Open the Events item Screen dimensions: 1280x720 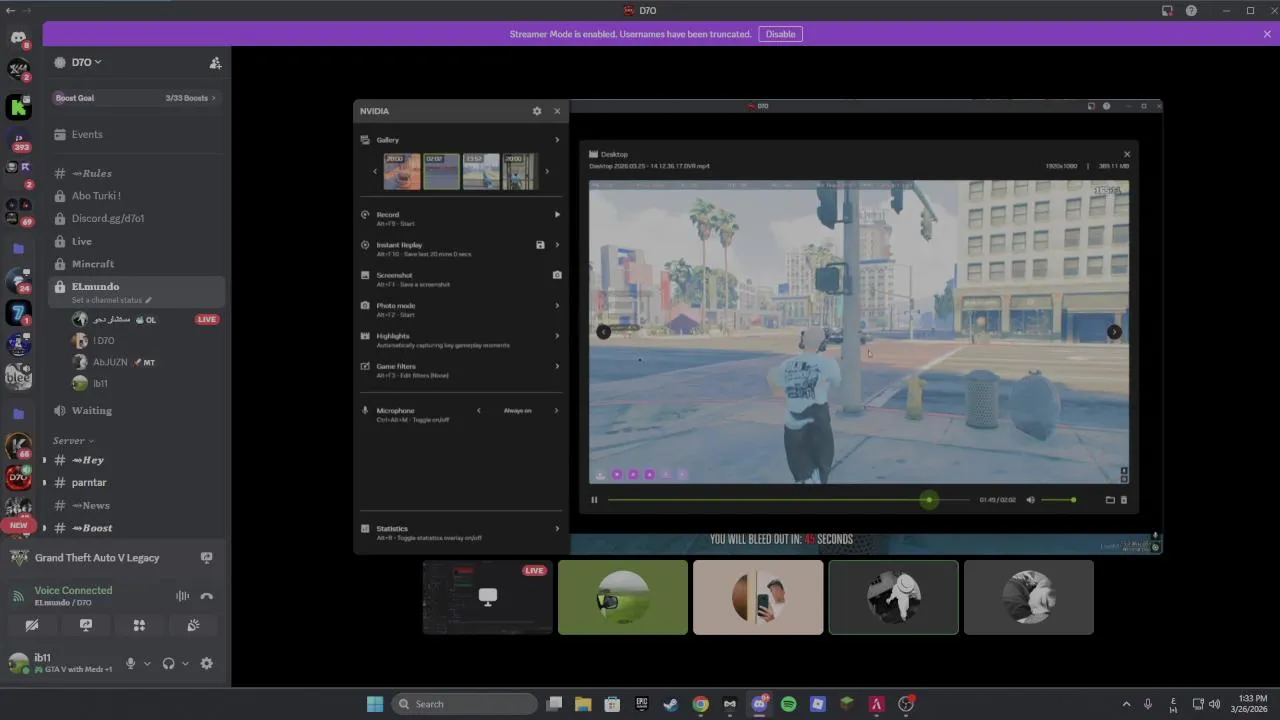pos(137,134)
